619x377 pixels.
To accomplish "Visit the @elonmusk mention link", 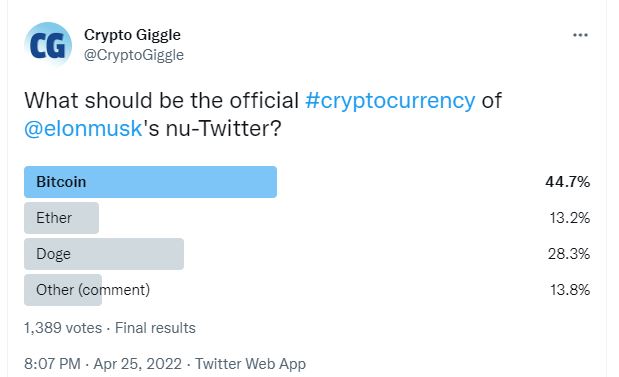I will coord(83,129).
